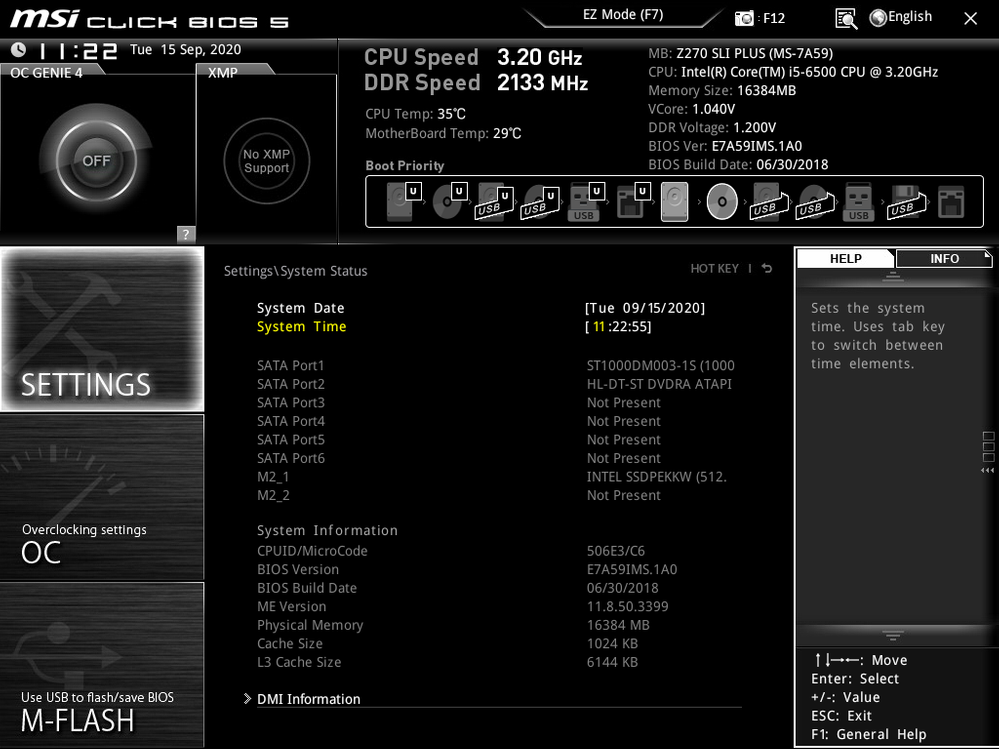Click the OC Genie question mark help icon
Image resolution: width=999 pixels, height=749 pixels.
point(185,234)
